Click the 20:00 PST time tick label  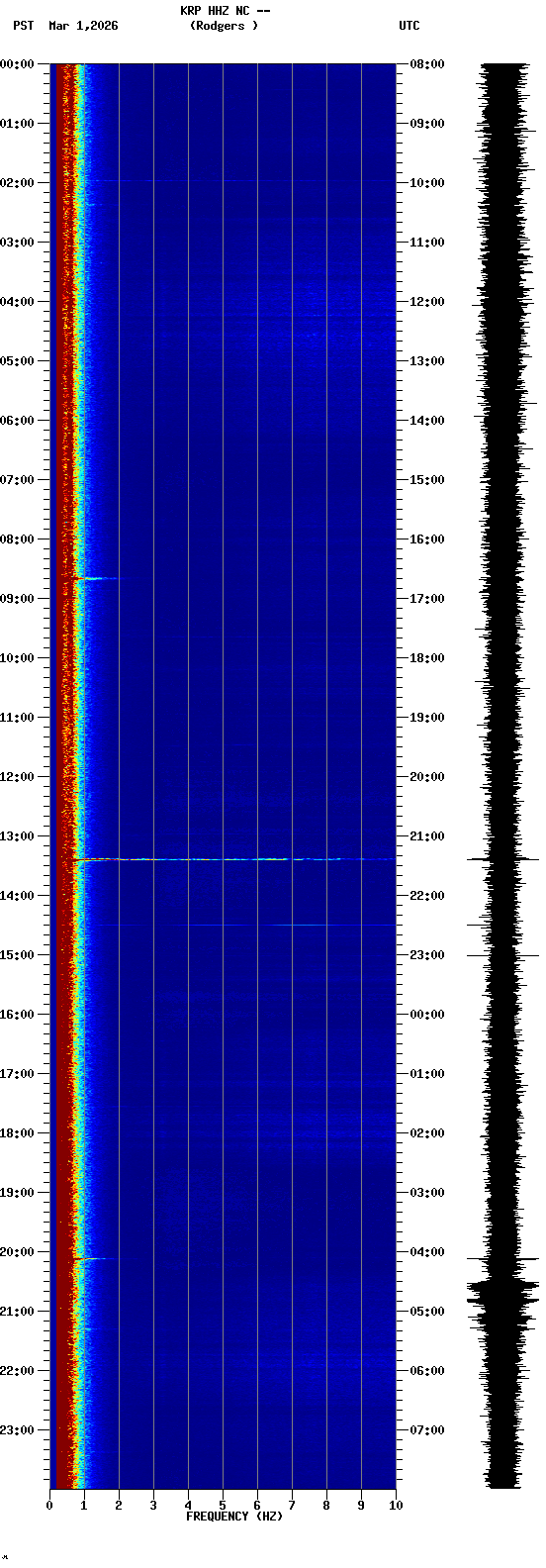(17, 1252)
